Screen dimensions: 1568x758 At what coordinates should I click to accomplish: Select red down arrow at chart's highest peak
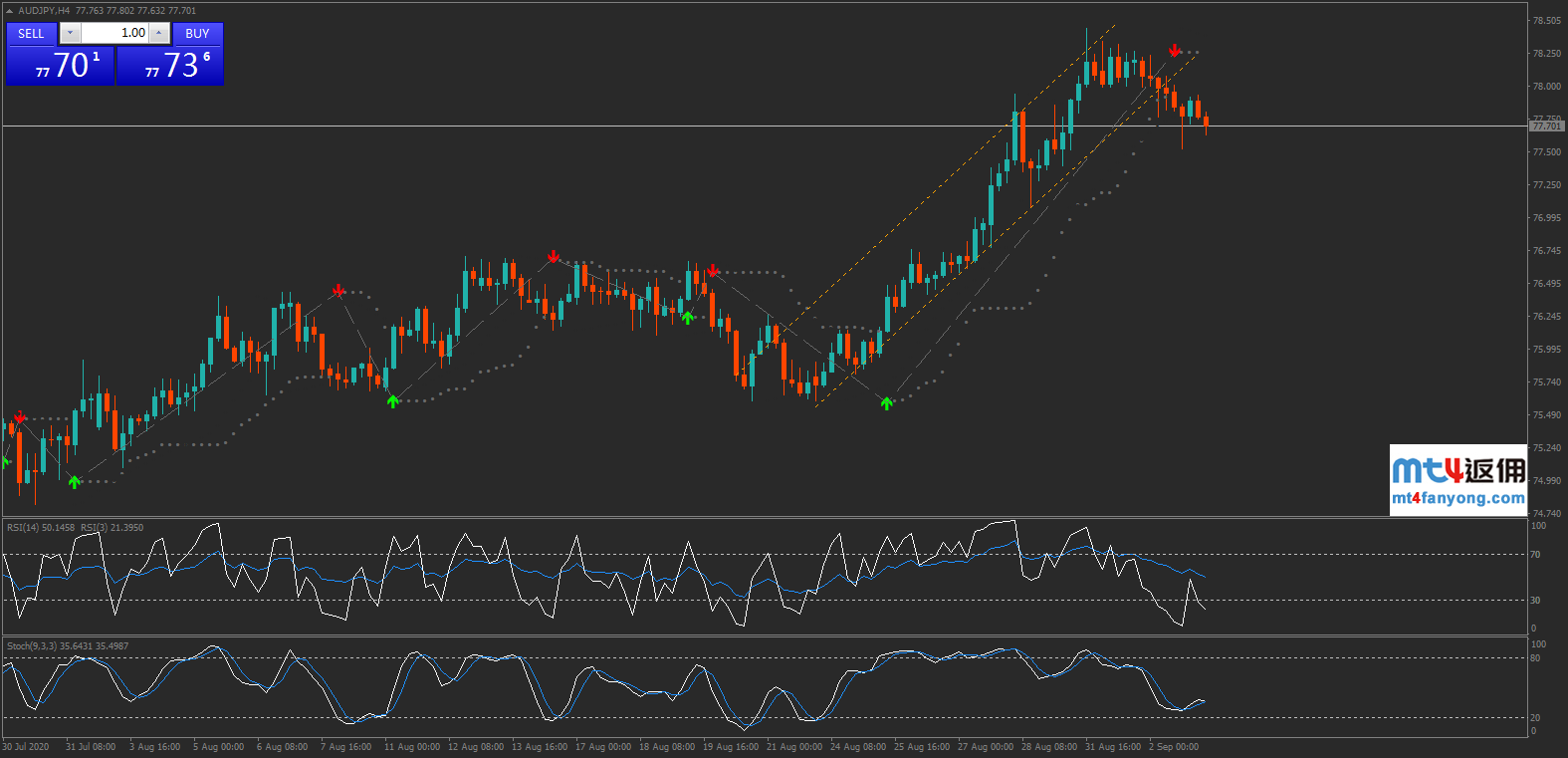click(1175, 50)
